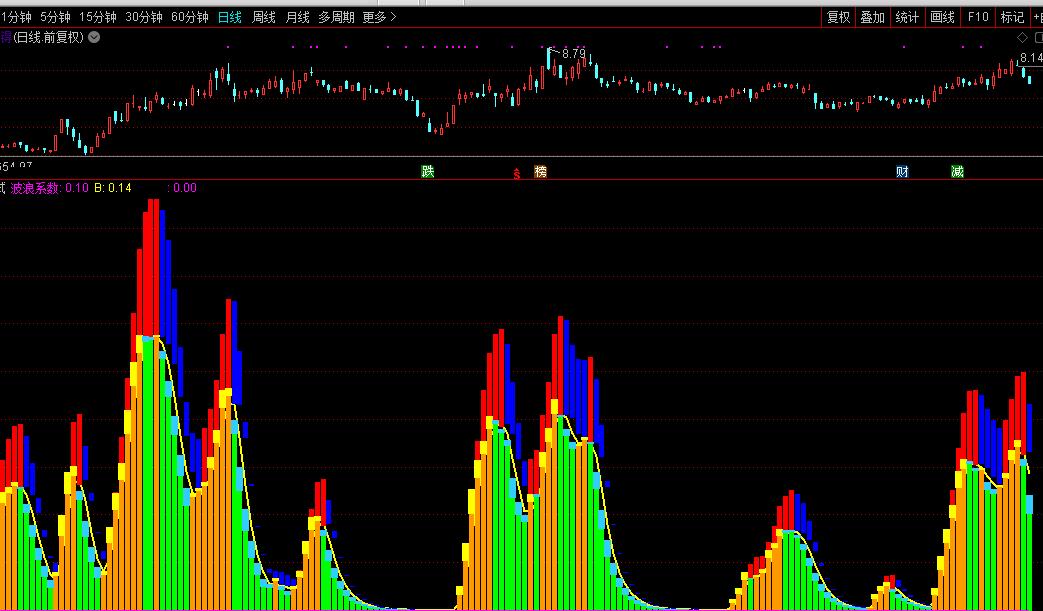Viewport: 1043px width, 611px height.
Task: Click the green 跌 event marker
Action: pos(428,172)
